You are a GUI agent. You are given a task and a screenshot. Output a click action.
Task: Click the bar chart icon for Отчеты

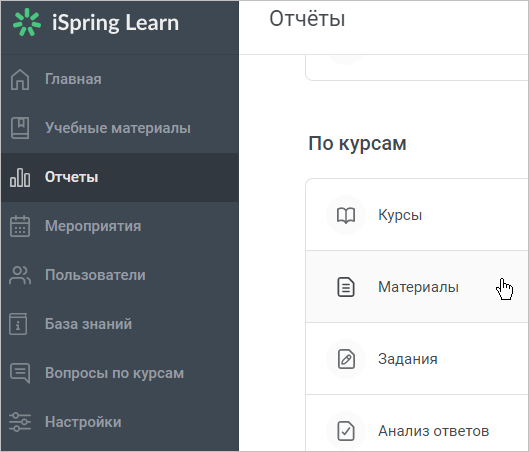point(20,177)
